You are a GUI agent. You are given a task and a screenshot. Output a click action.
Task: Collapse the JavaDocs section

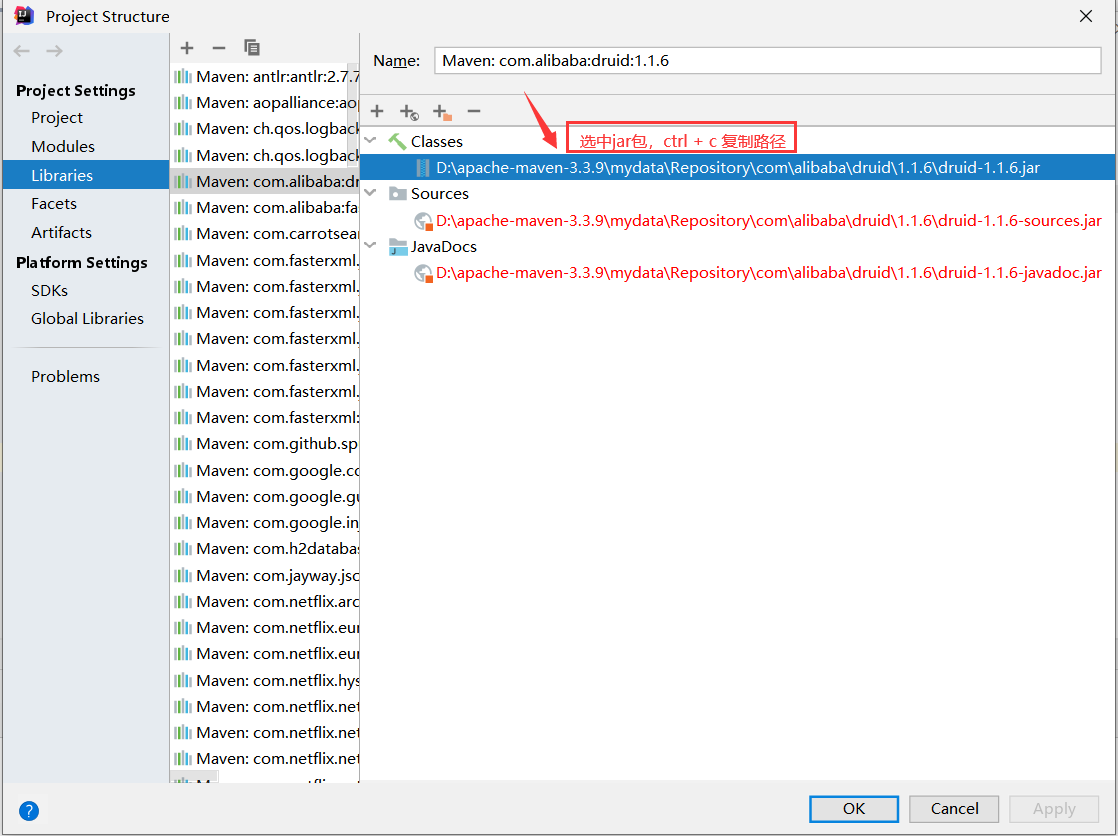368,246
